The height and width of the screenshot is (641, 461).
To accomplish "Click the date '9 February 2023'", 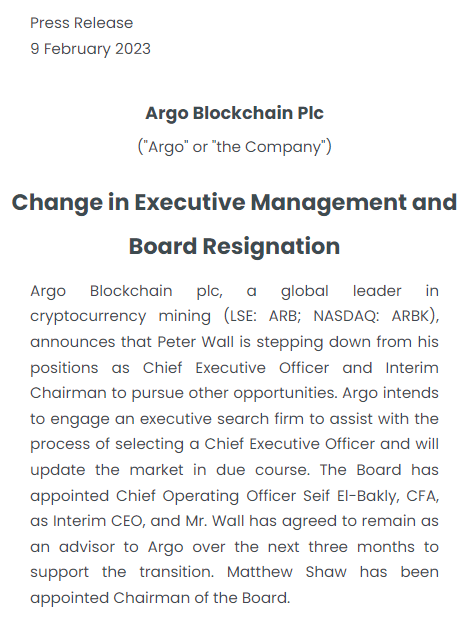I will click(90, 49).
